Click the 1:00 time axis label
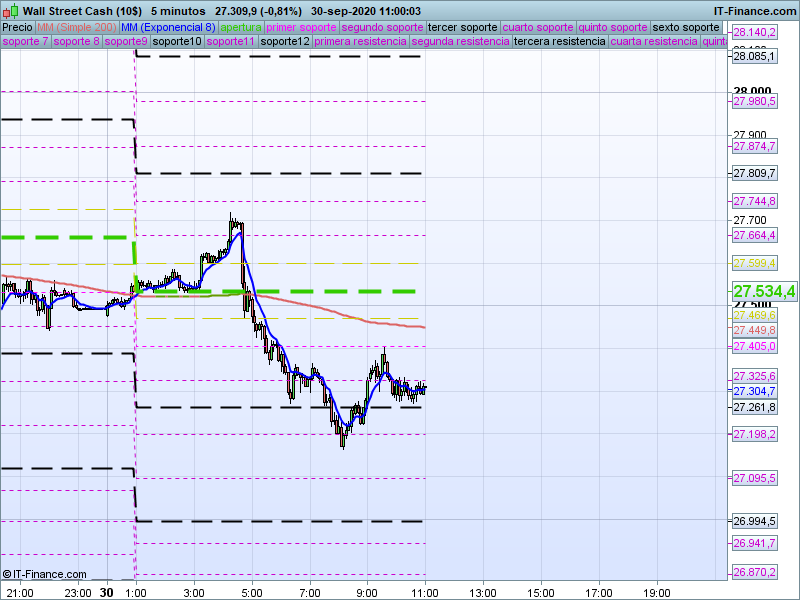 tap(136, 593)
